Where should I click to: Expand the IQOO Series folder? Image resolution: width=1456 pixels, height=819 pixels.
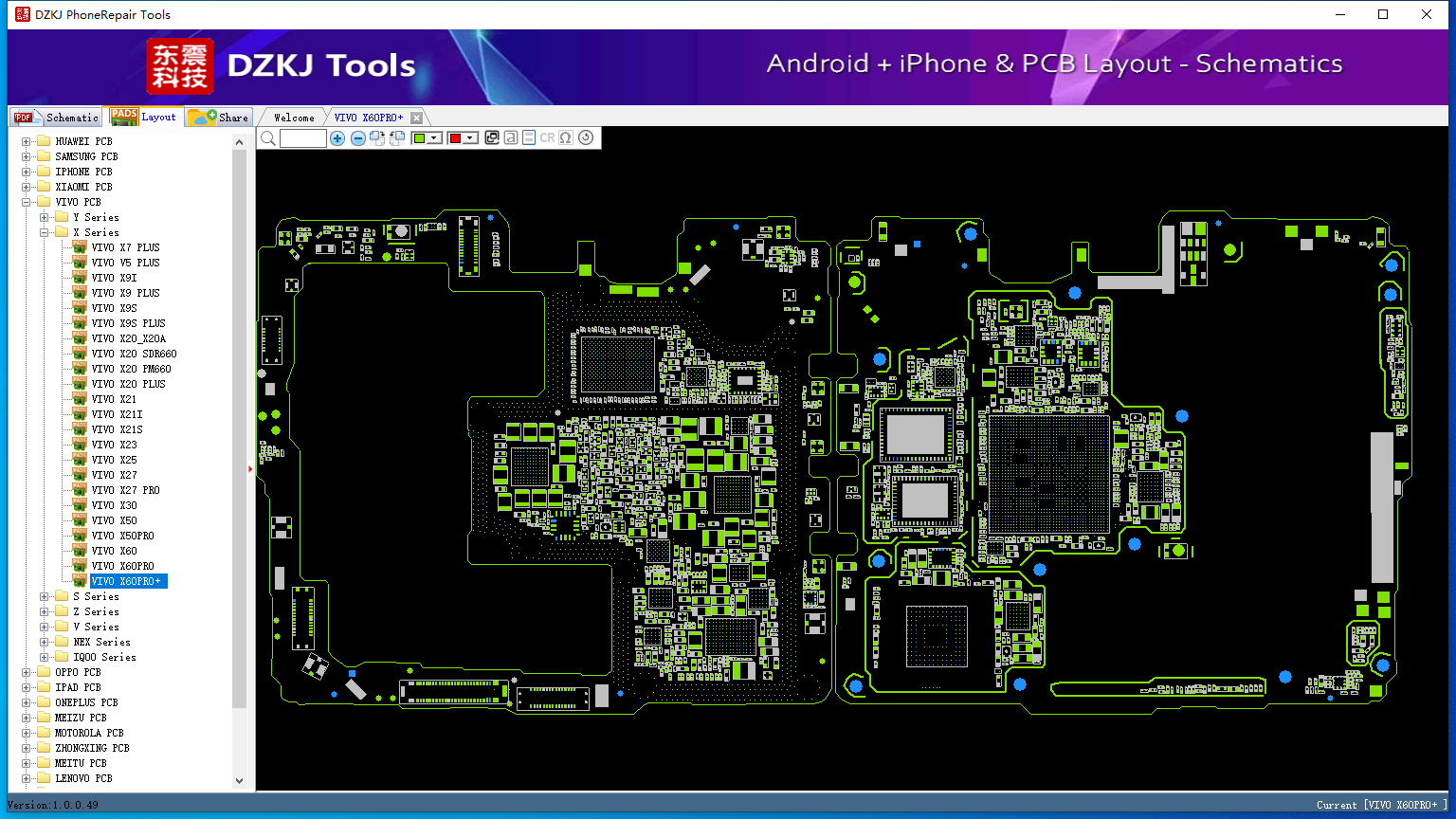pos(45,657)
